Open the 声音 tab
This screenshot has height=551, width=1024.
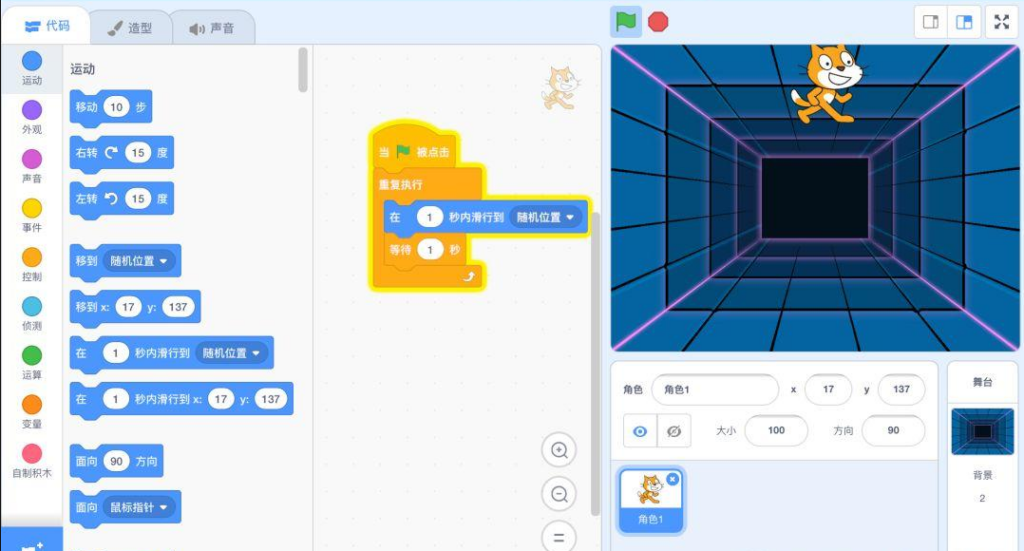click(x=211, y=28)
